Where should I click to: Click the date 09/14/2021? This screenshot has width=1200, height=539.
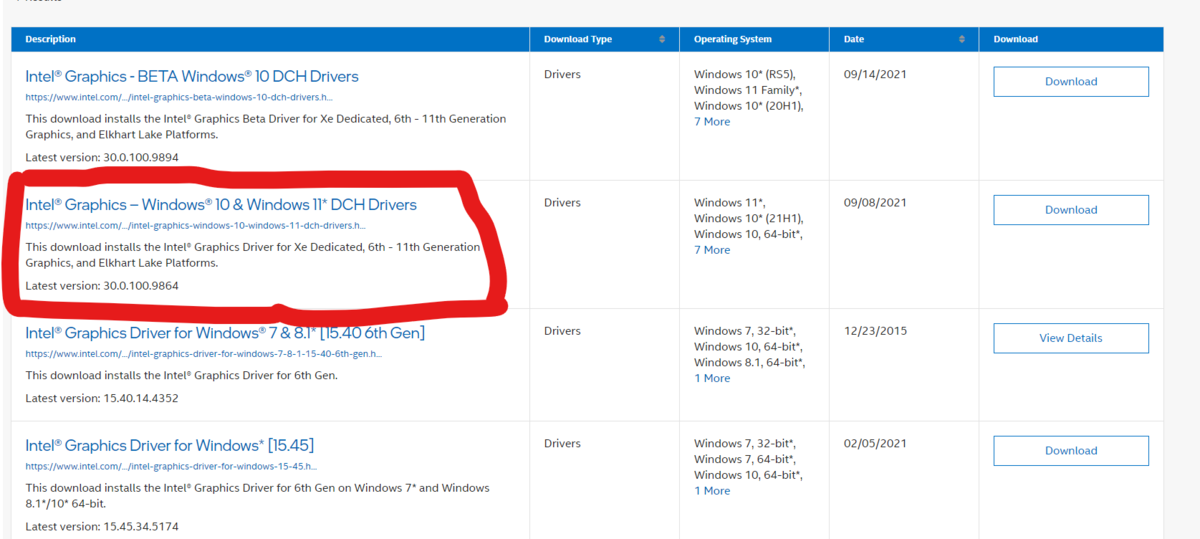[875, 74]
